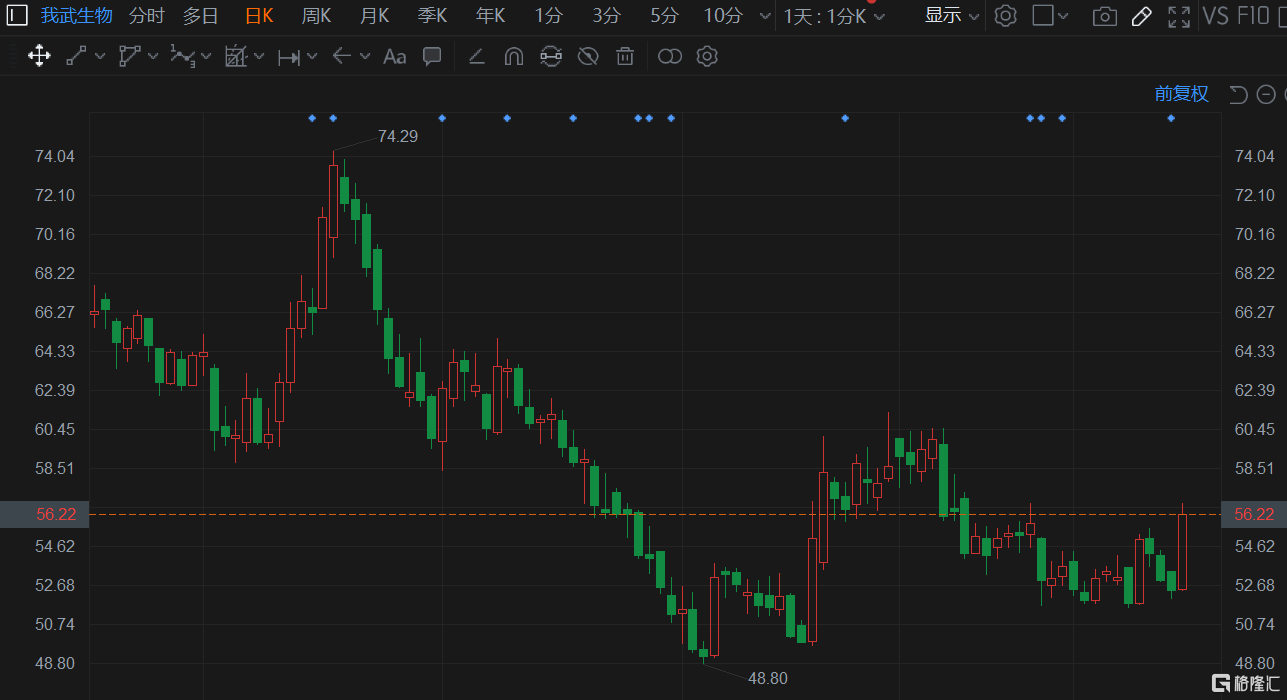1287x700 pixels.
Task: Zoom out the chart with minus icon
Action: [1266, 94]
